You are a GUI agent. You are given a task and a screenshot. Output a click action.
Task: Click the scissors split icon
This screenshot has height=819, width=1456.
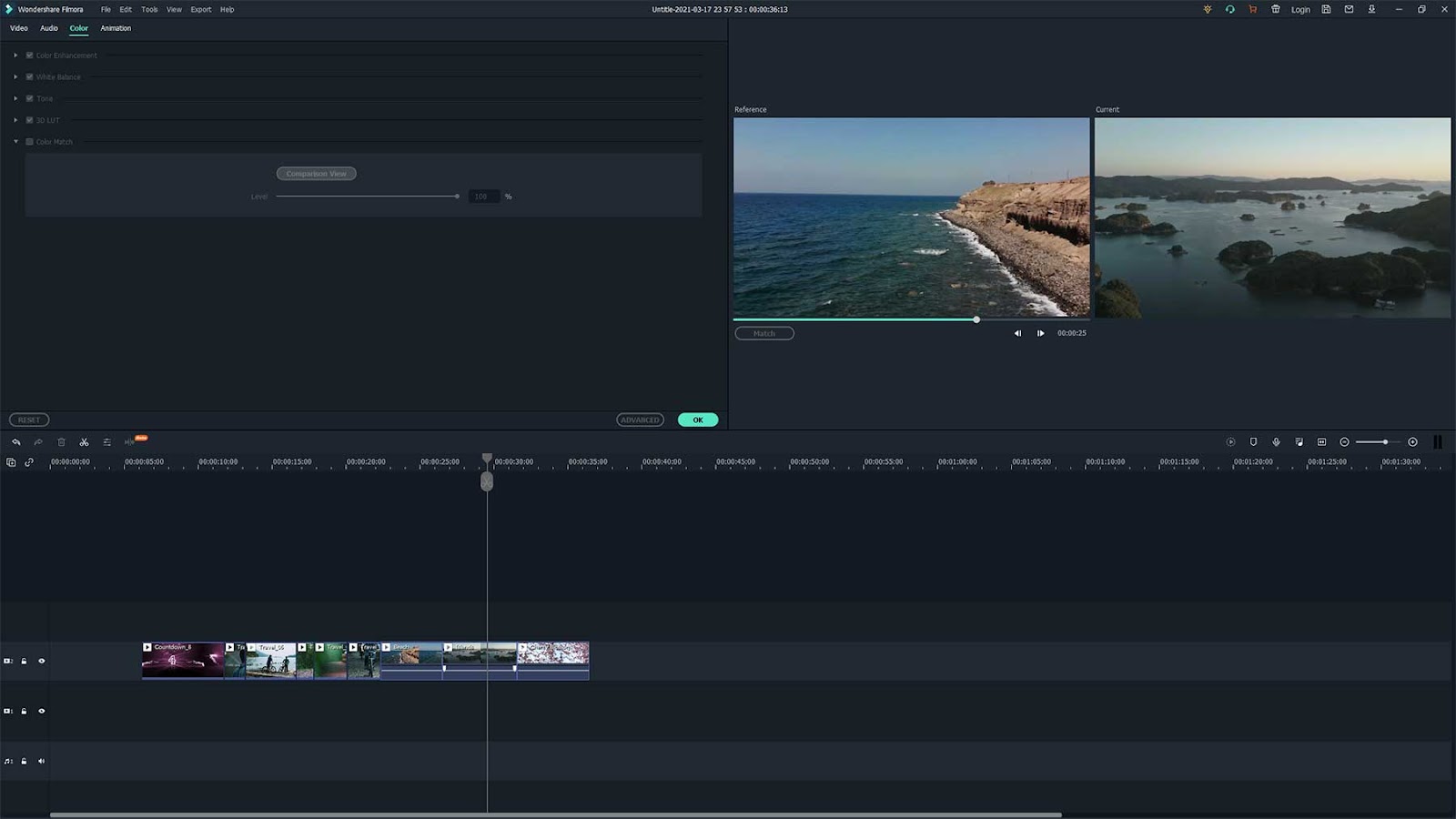tap(84, 442)
